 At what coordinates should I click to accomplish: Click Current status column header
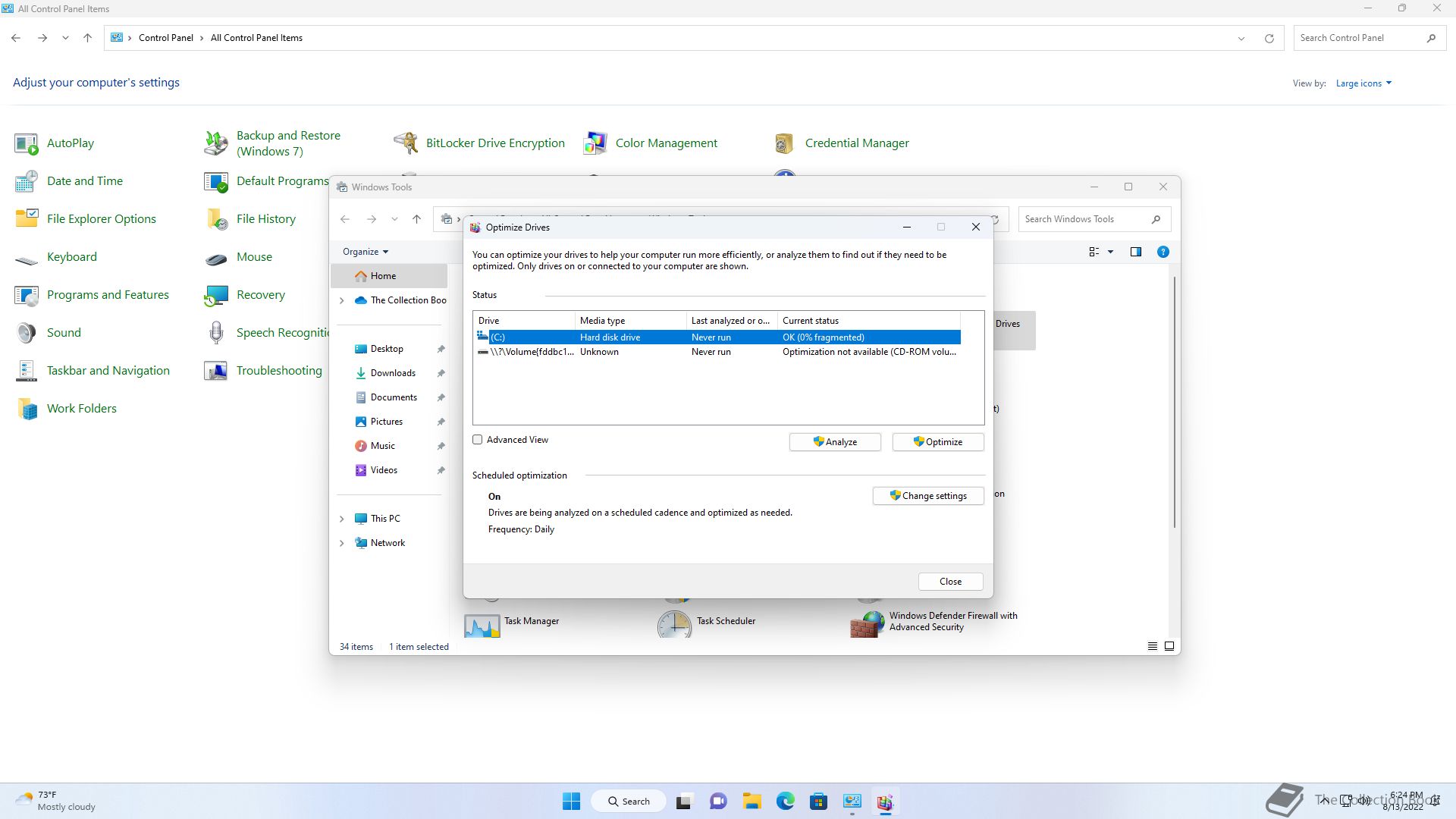[868, 321]
